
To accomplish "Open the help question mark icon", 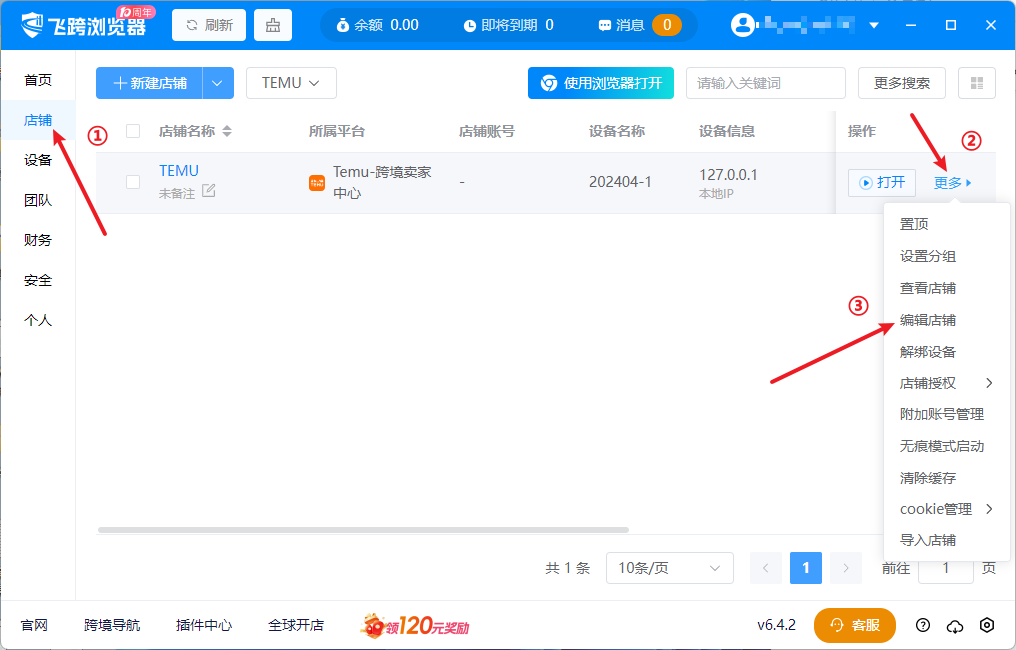I will point(923,625).
